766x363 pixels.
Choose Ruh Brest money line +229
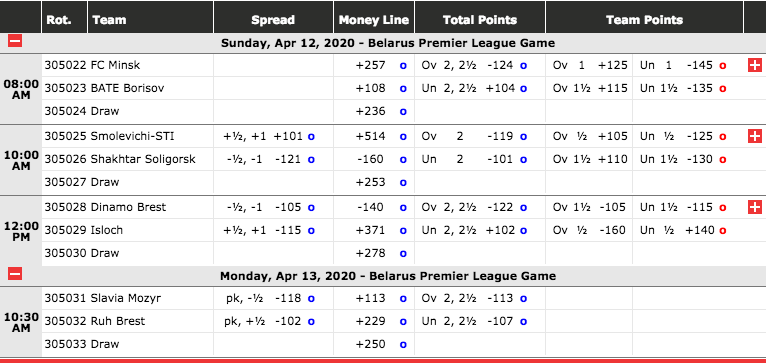[x=403, y=321]
